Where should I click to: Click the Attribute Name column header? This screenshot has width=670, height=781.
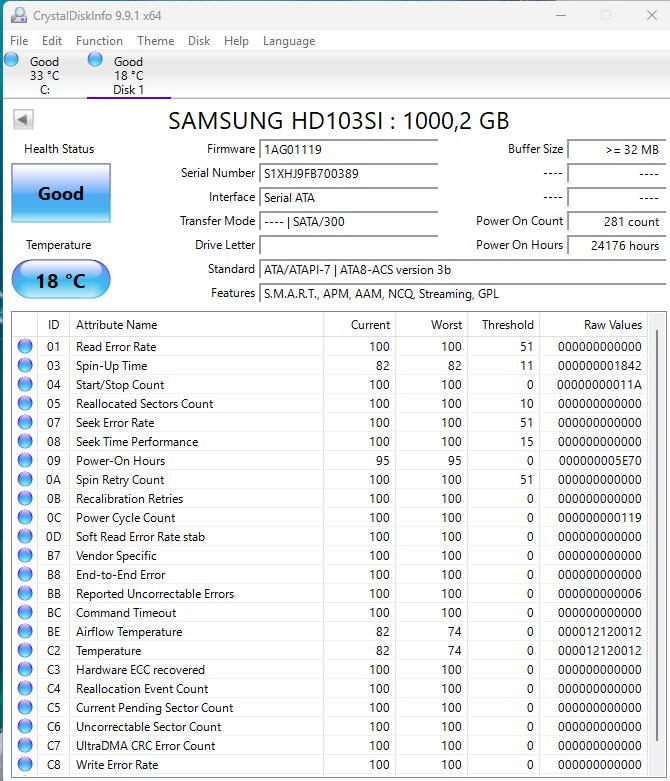tap(196, 325)
